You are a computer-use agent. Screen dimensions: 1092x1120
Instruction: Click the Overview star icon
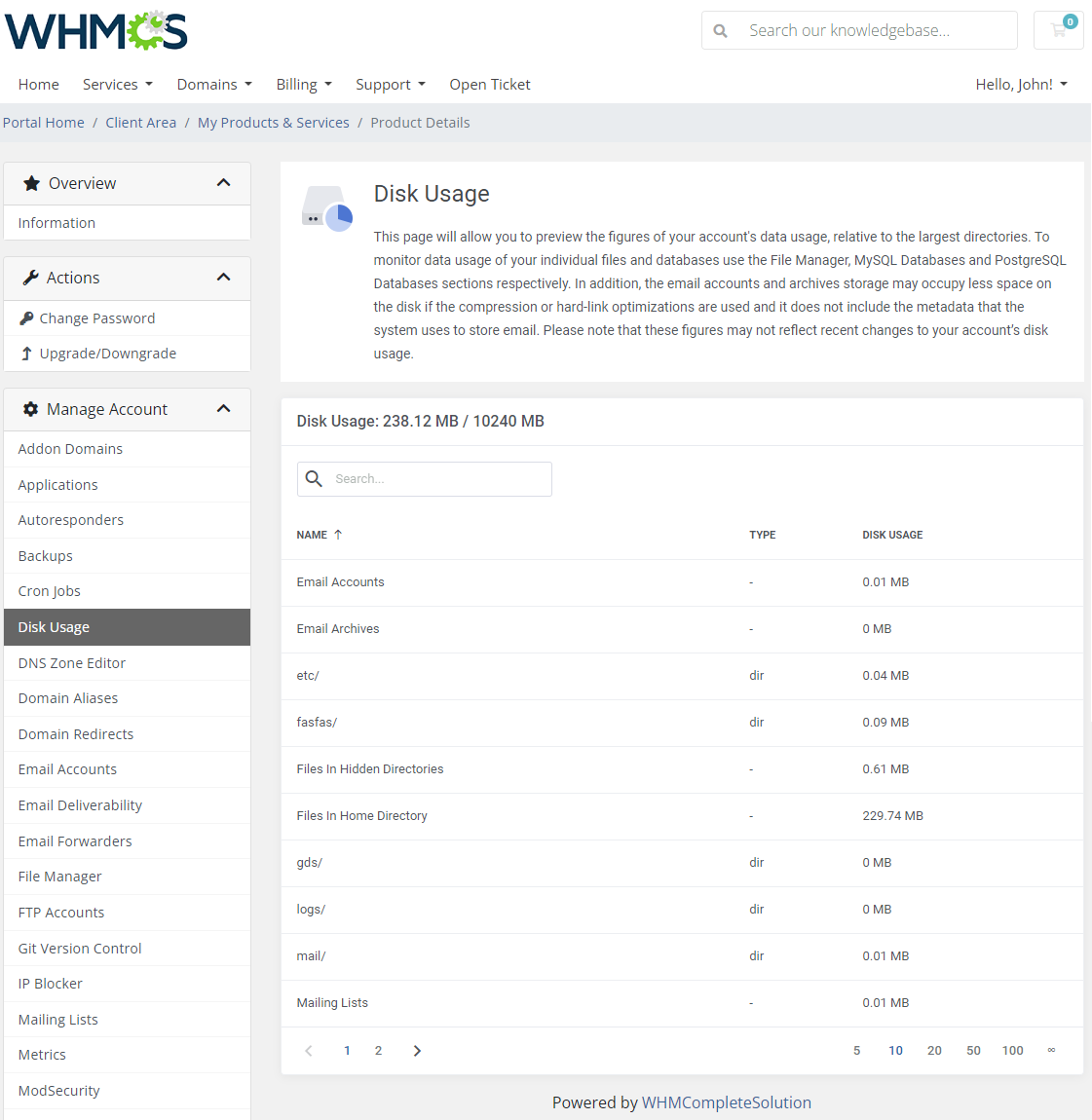pos(31,183)
